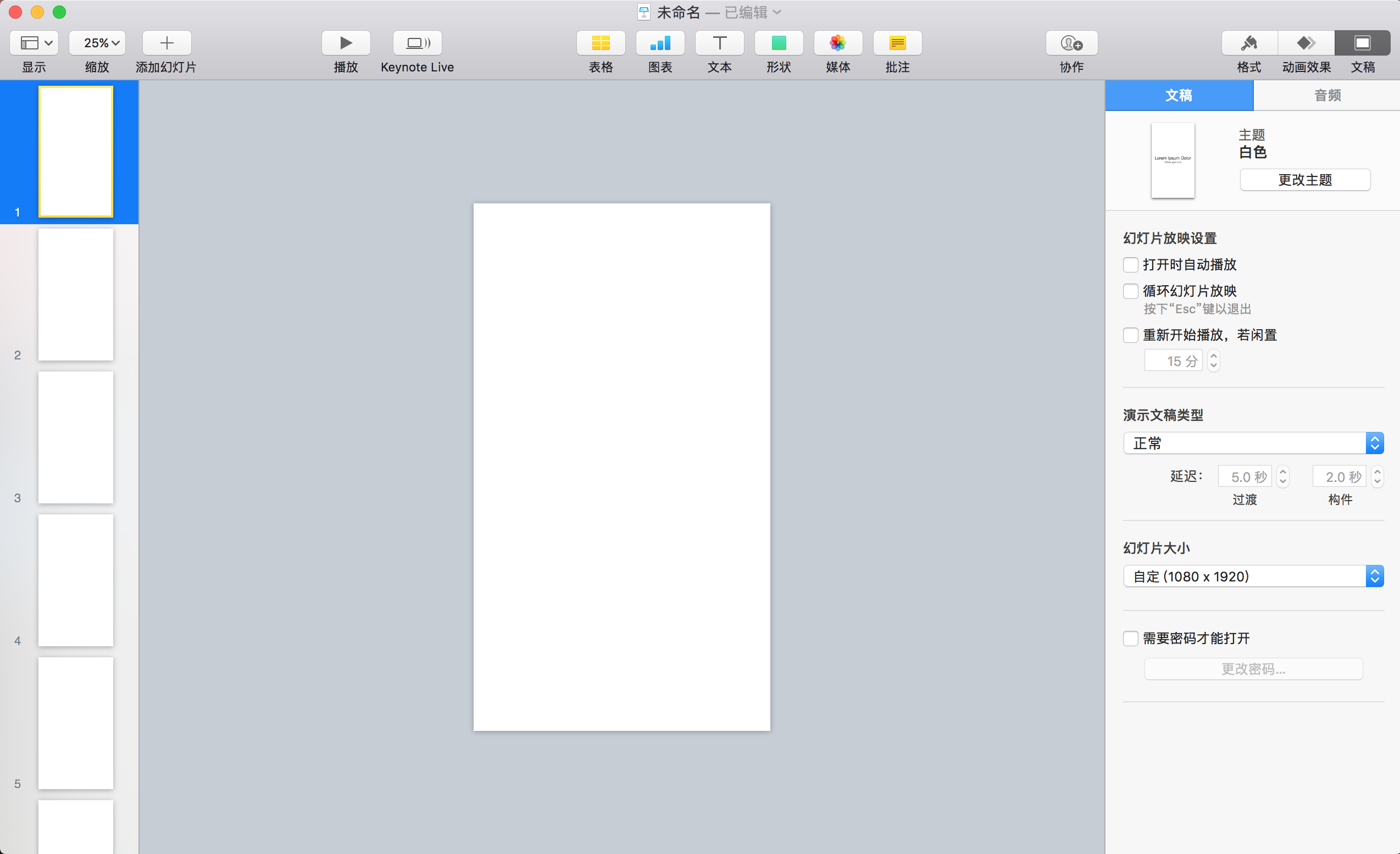Click the white theme preview thumbnail

[x=1173, y=161]
